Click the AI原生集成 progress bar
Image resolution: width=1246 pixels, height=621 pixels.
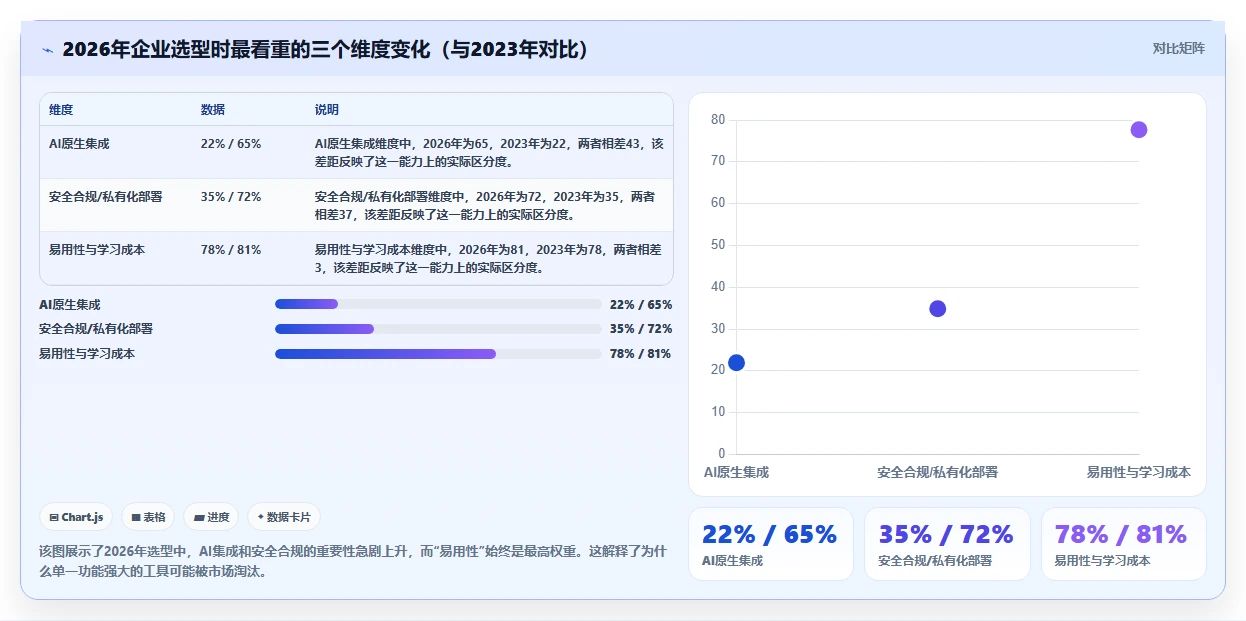pyautogui.click(x=438, y=304)
